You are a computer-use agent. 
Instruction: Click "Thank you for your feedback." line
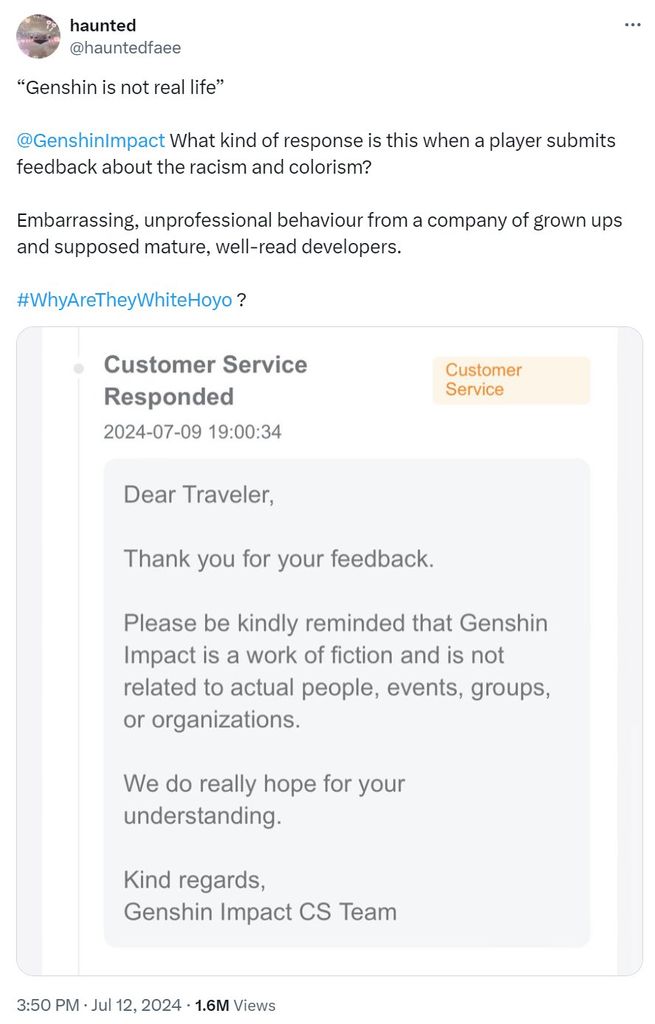[x=278, y=558]
